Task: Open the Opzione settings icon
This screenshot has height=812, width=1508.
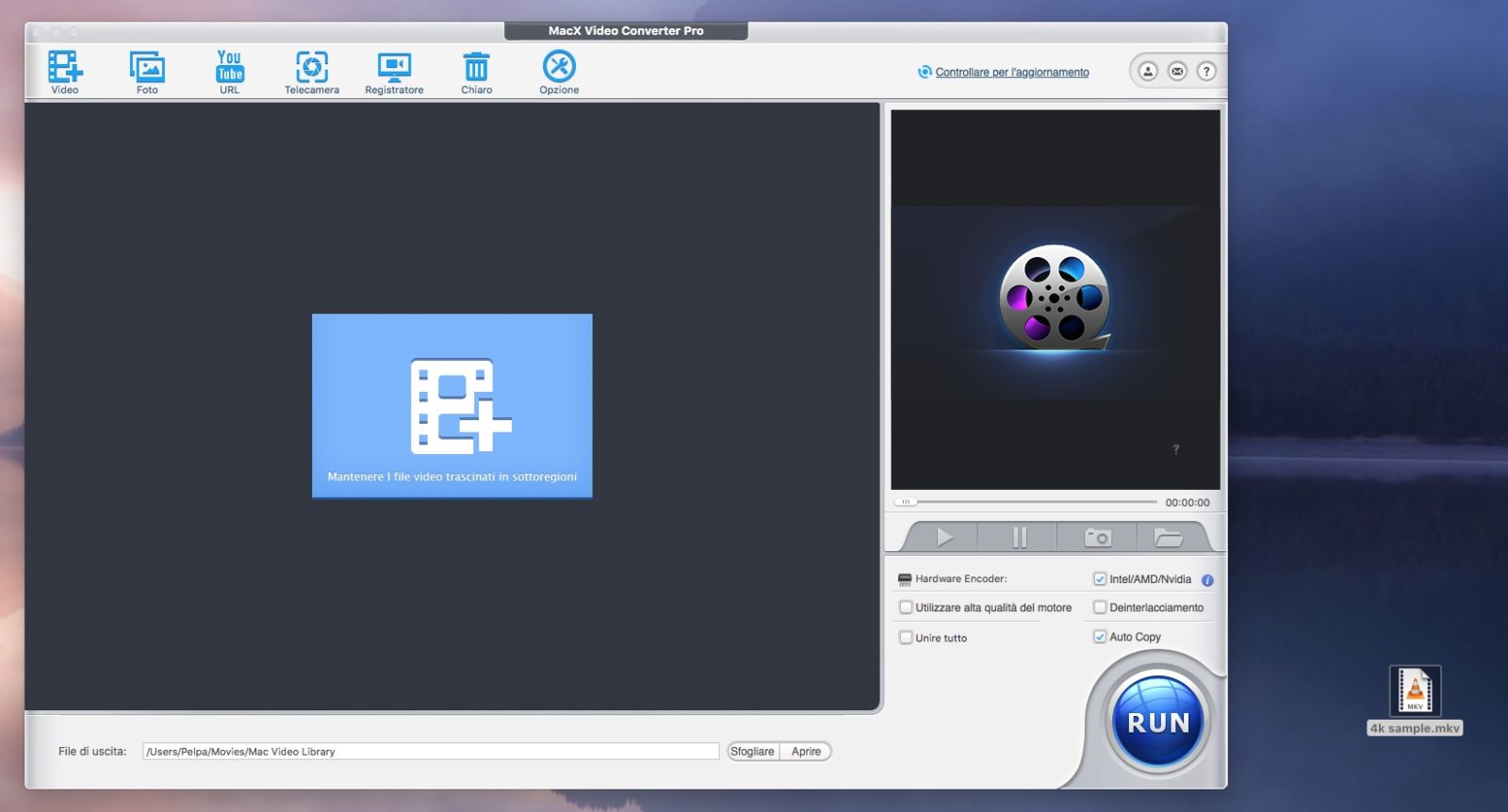Action: [559, 68]
